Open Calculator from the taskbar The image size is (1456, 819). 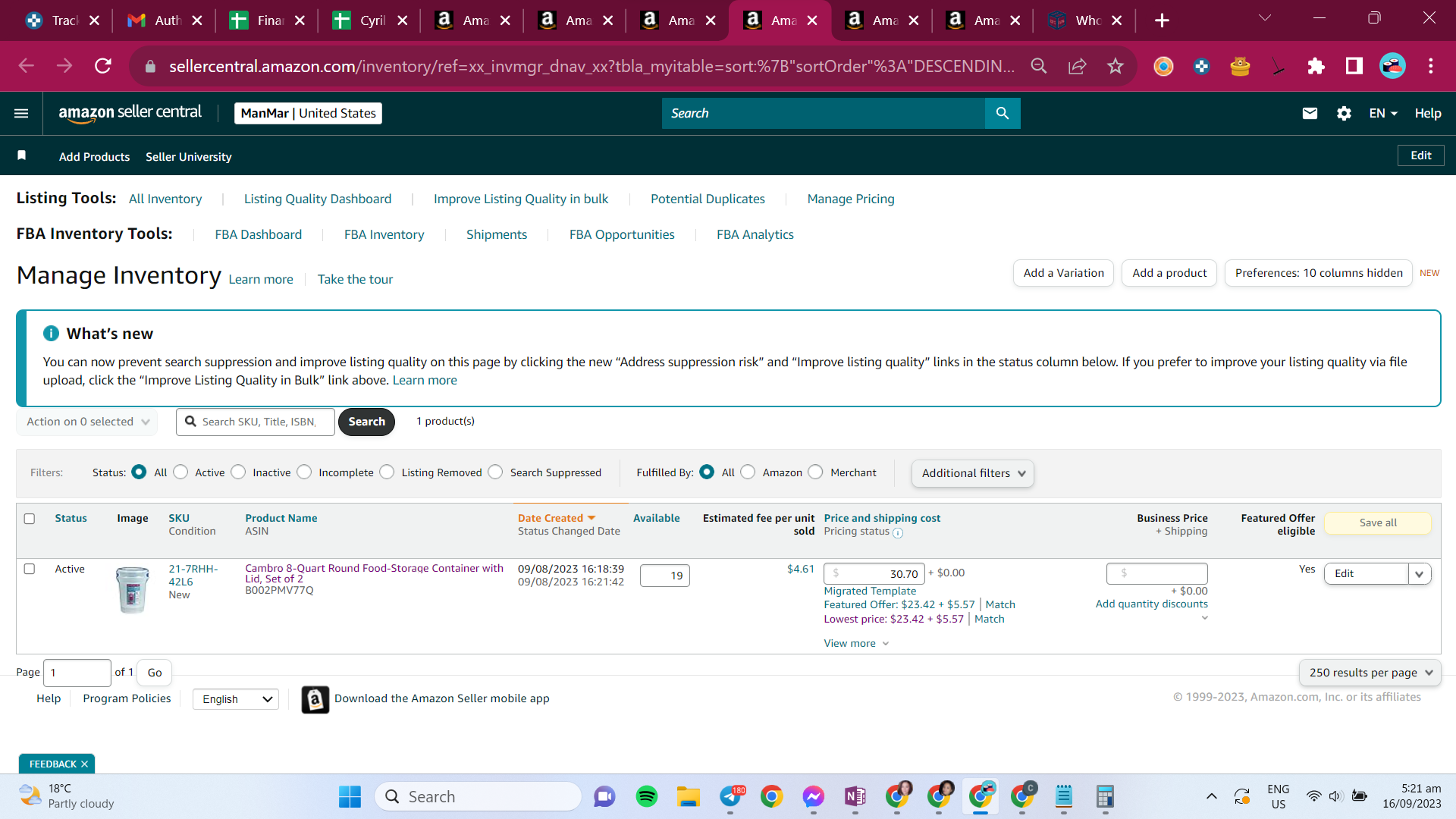point(1105,796)
